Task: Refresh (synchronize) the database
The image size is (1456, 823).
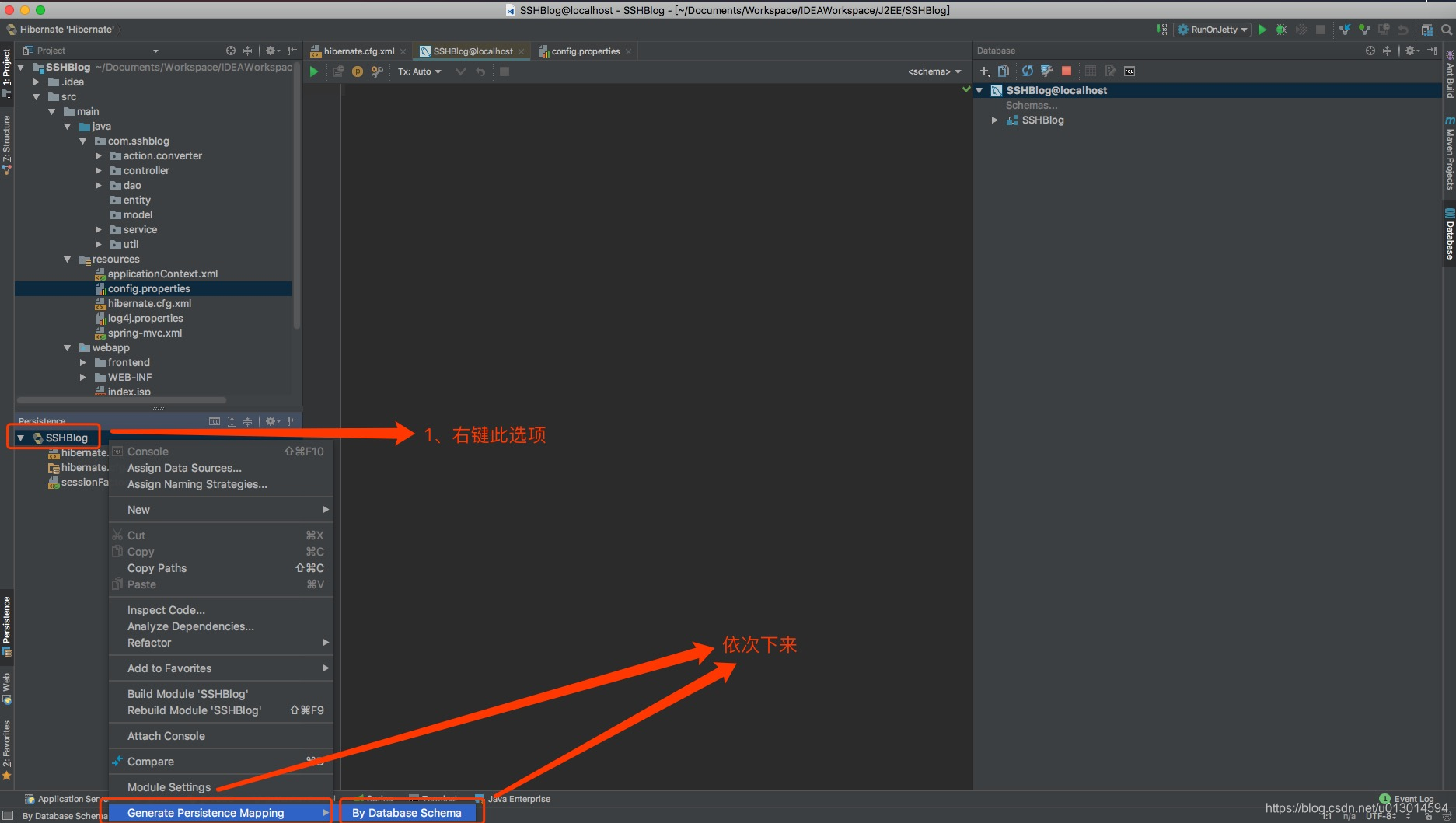Action: pos(1028,71)
